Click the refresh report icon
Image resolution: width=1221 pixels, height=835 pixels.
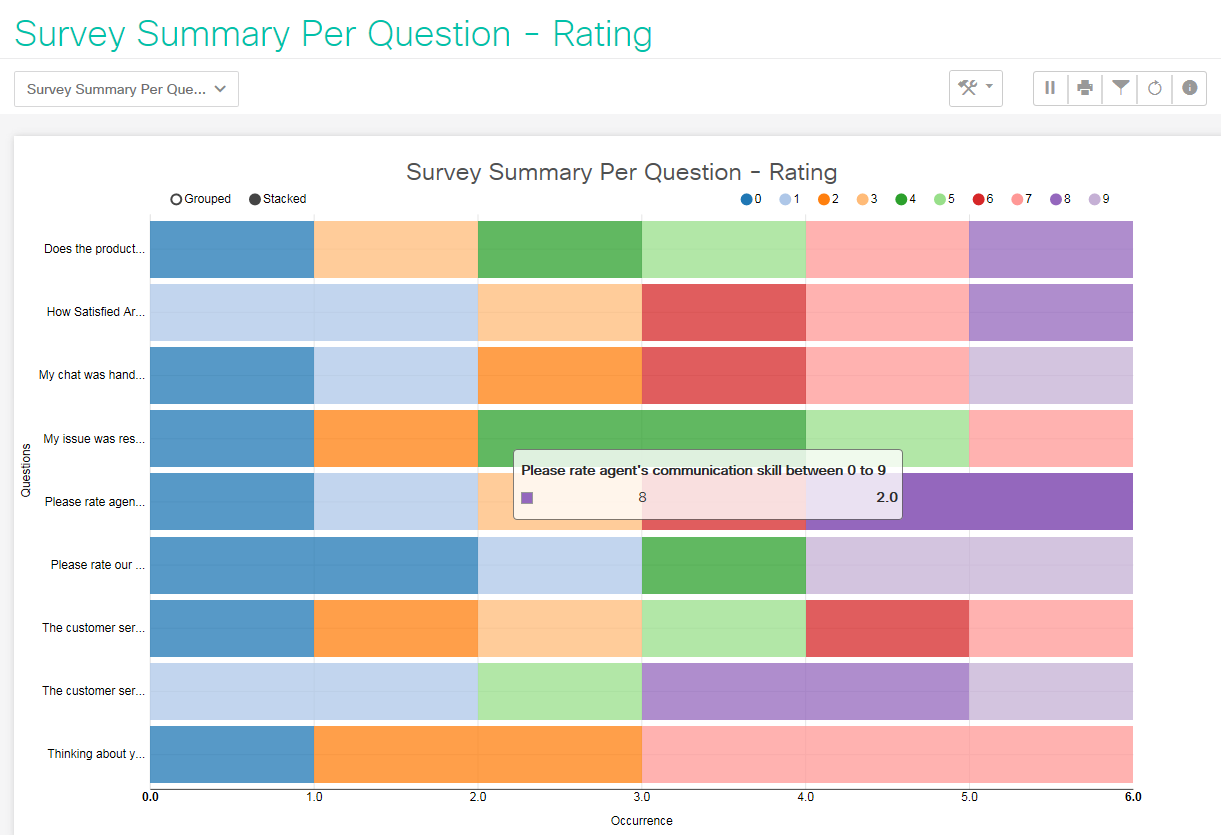[x=1155, y=88]
